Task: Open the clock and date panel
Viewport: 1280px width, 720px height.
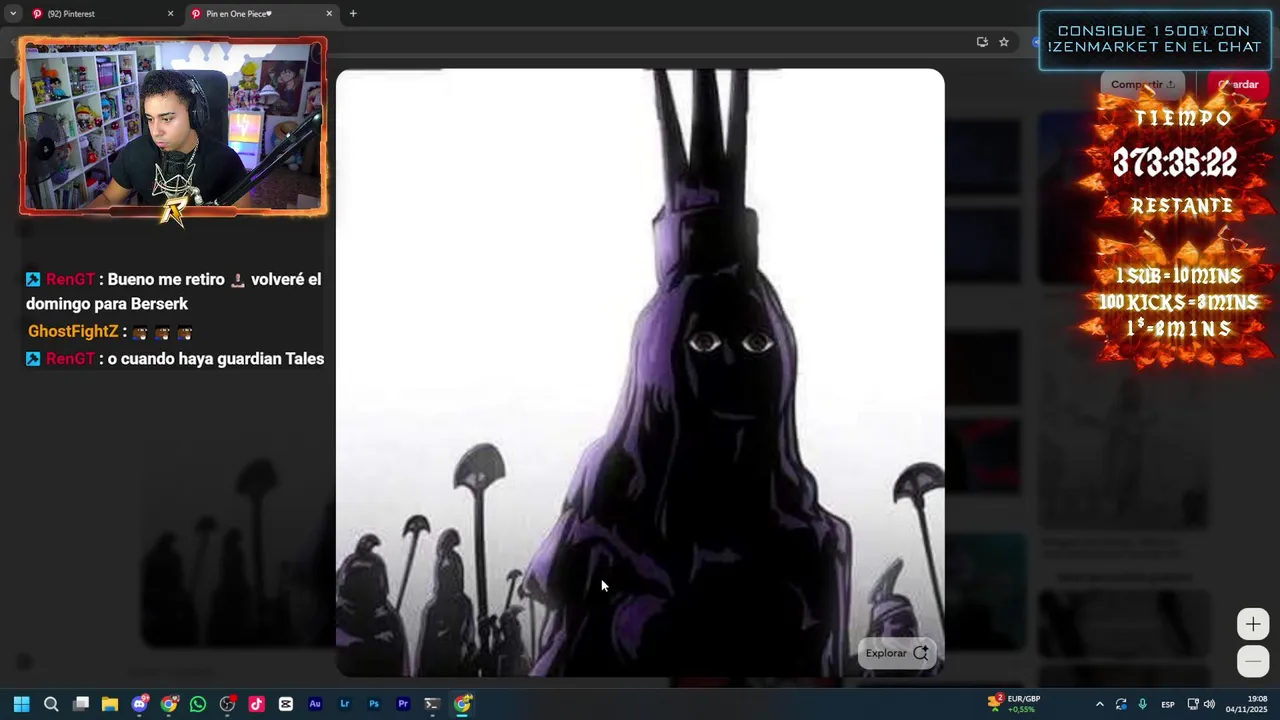Action: (1247, 704)
